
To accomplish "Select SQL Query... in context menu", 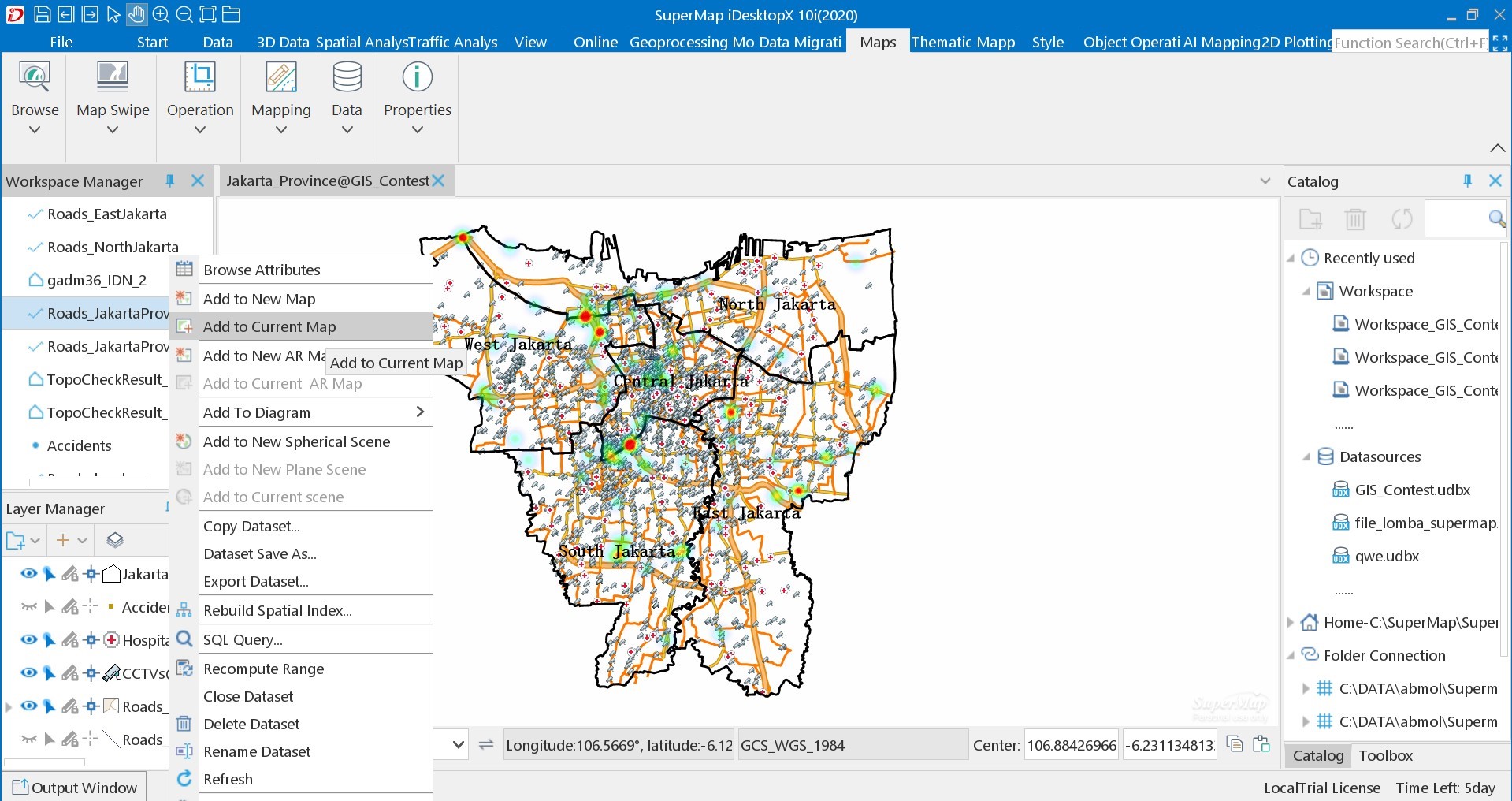I will point(302,639).
